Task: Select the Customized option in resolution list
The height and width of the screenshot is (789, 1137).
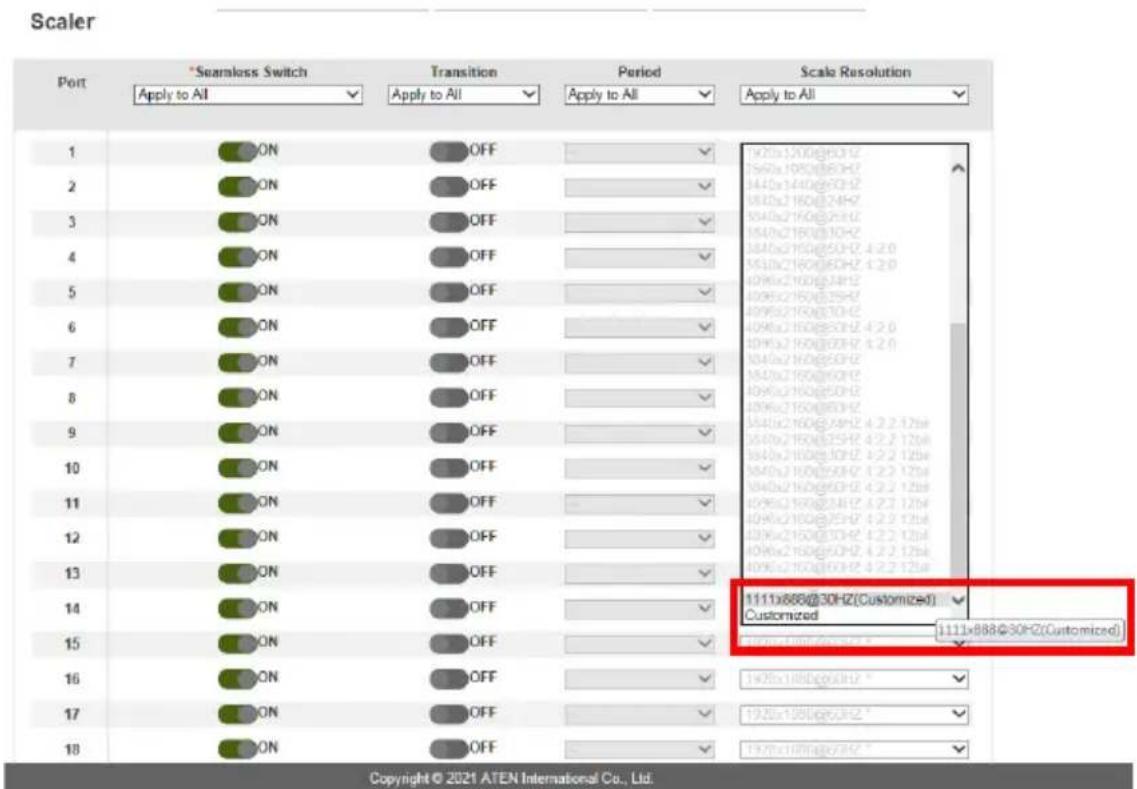Action: coord(781,615)
